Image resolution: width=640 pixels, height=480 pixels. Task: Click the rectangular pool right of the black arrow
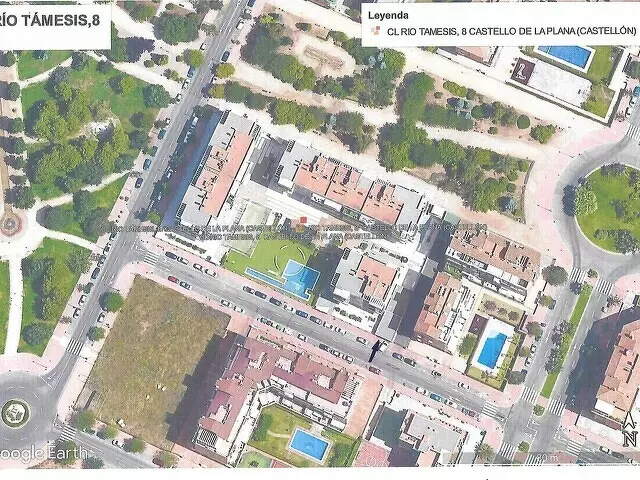(x=491, y=350)
